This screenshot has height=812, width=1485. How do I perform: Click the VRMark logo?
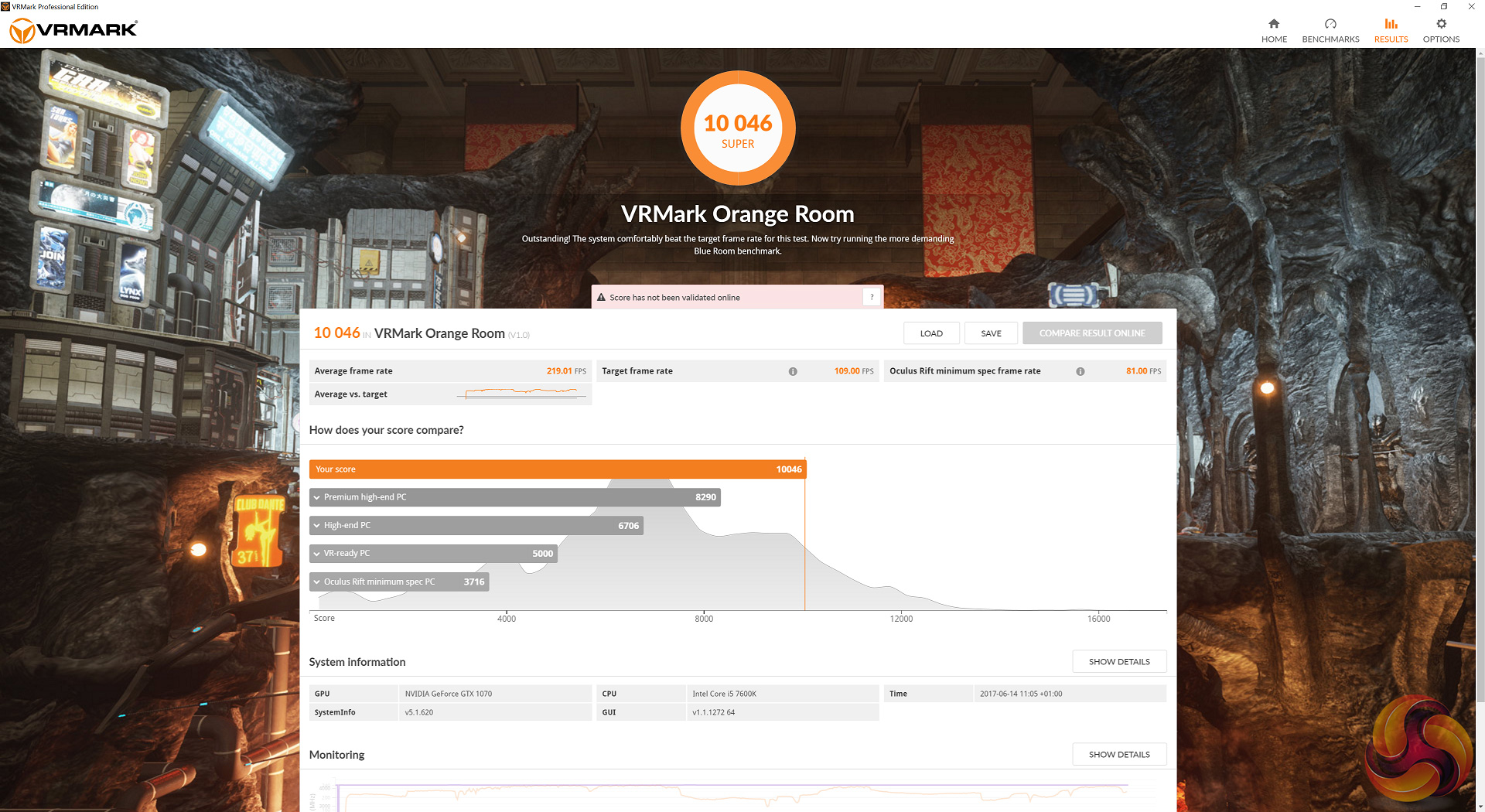click(73, 30)
